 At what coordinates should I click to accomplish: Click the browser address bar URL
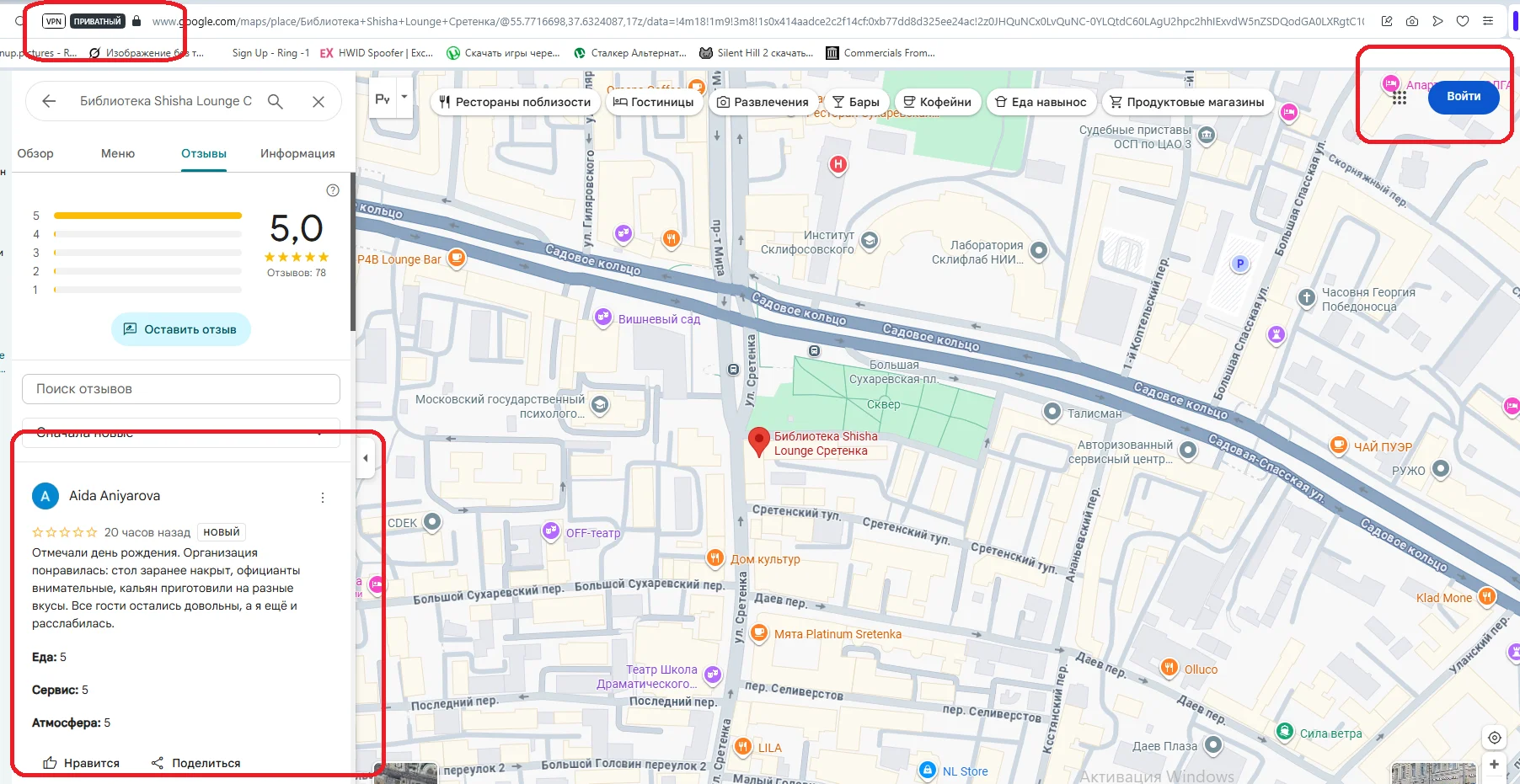(x=757, y=21)
